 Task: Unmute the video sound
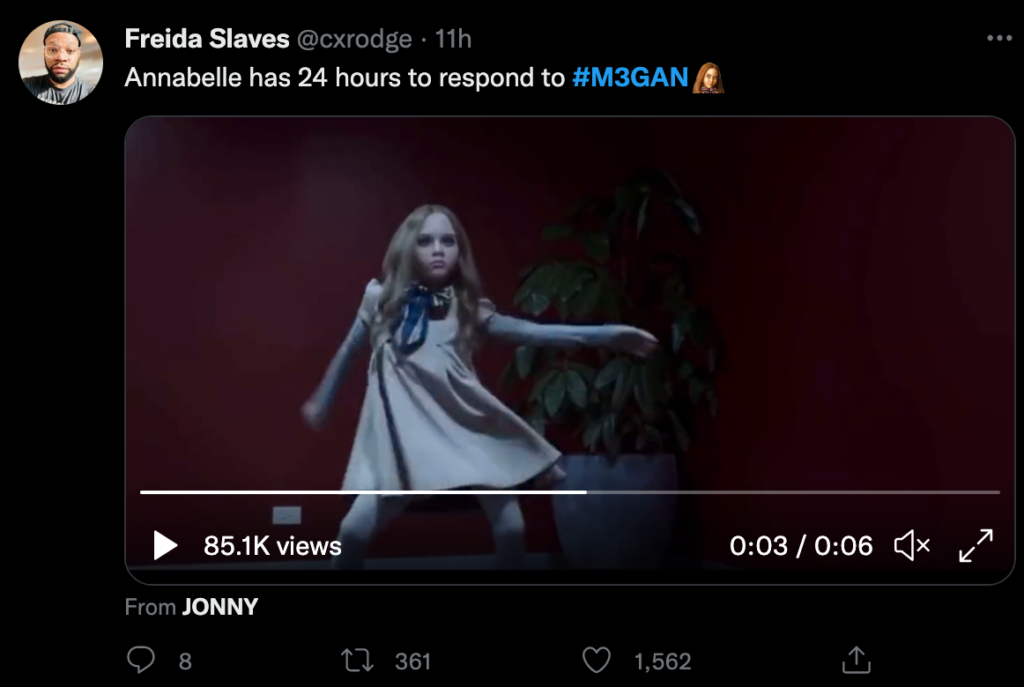pyautogui.click(x=912, y=546)
